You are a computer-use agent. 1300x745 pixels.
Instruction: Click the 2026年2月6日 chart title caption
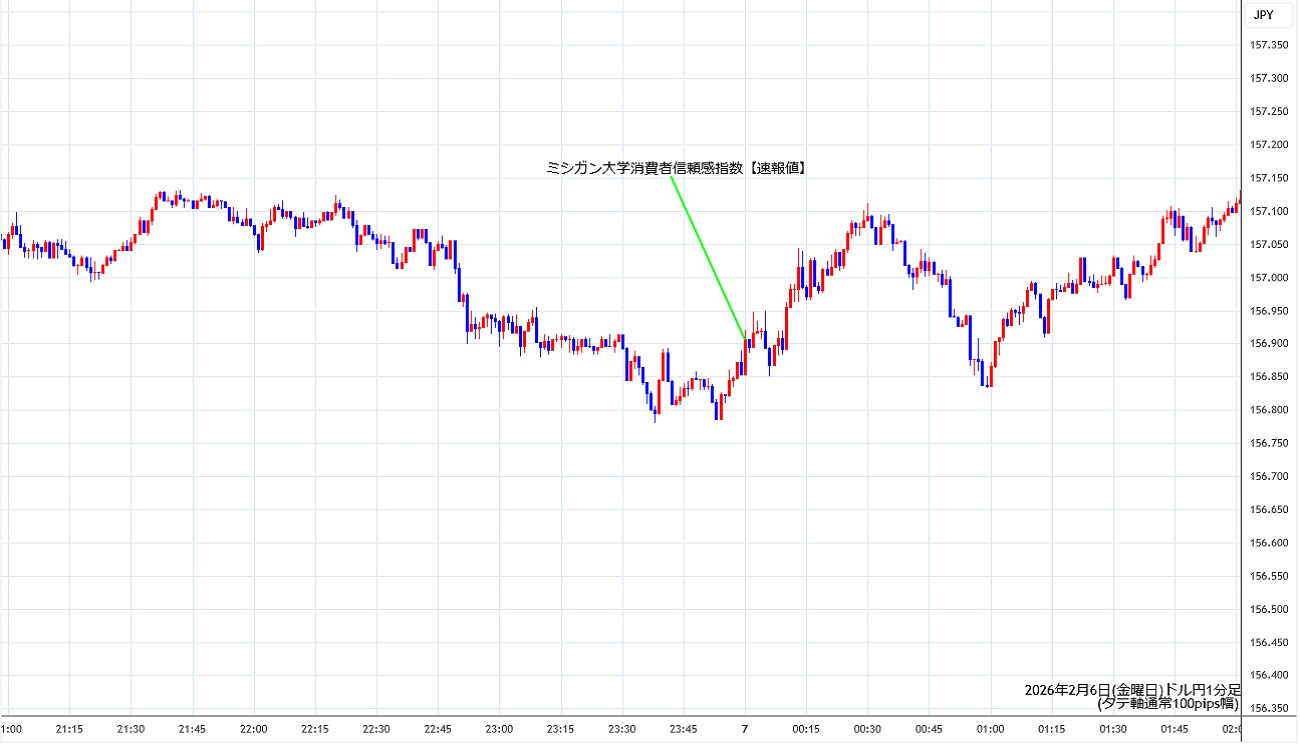click(x=1132, y=690)
